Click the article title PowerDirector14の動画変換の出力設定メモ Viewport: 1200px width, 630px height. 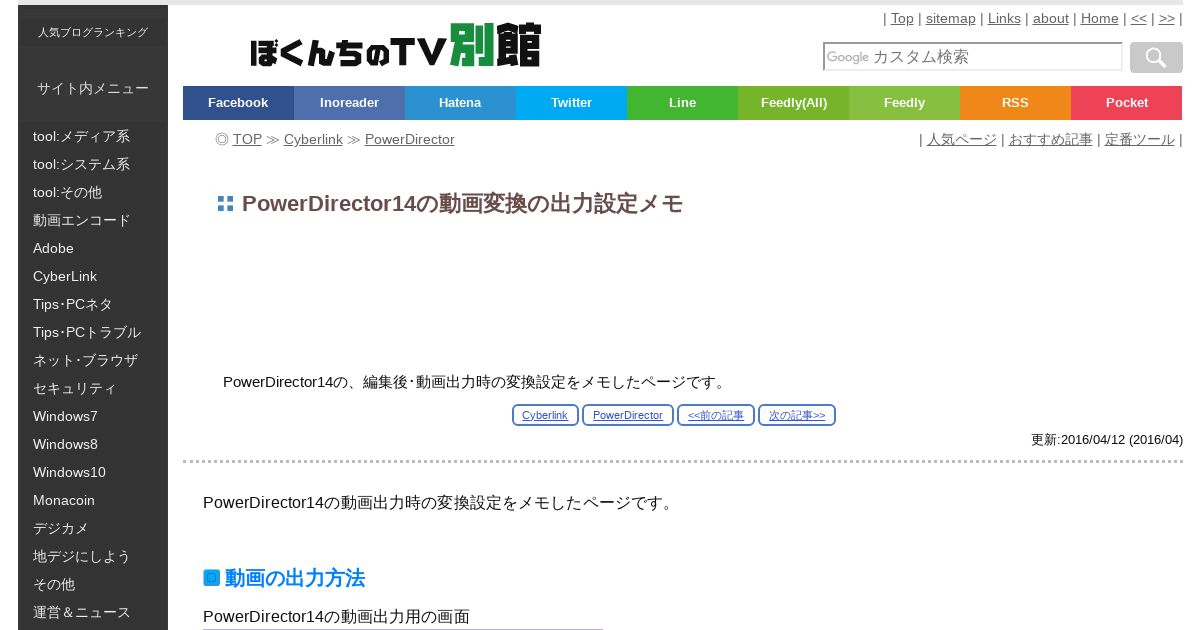coord(462,204)
